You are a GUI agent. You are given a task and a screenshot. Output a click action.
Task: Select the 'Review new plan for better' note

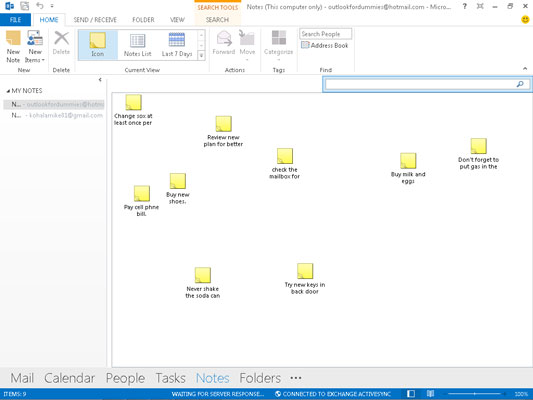tap(223, 131)
